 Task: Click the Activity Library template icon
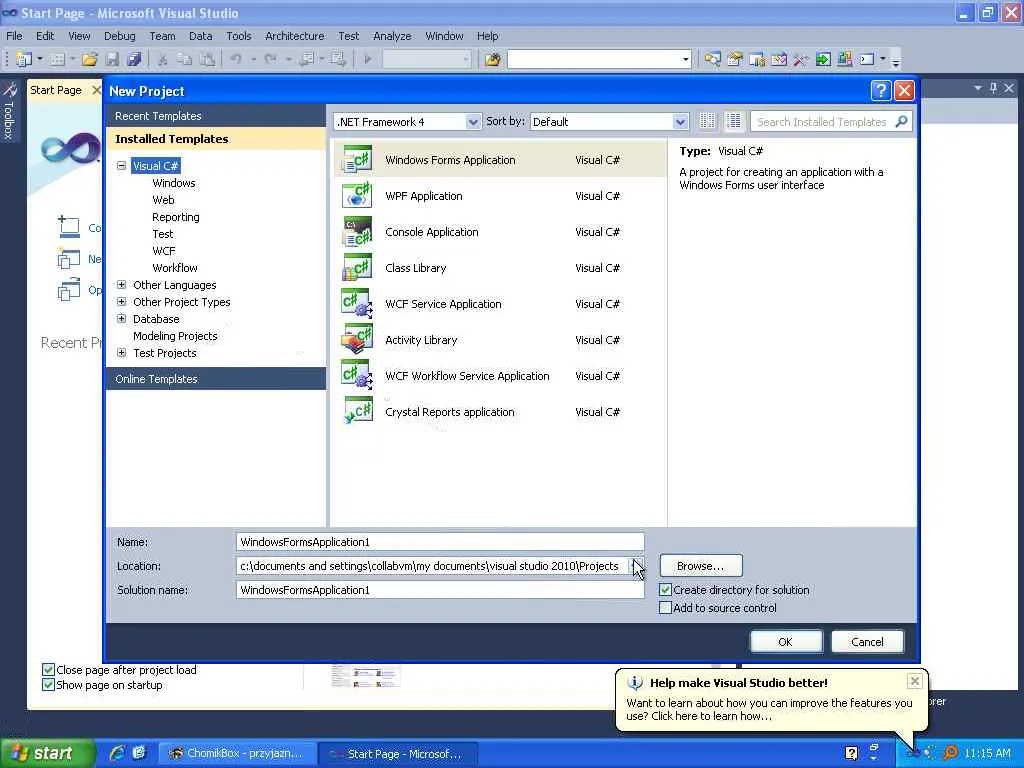tap(357, 340)
